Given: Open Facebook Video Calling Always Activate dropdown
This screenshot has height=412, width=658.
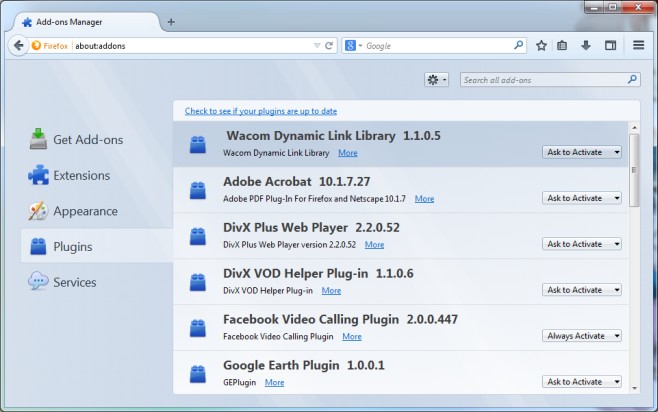Looking at the screenshot, I should coord(582,336).
